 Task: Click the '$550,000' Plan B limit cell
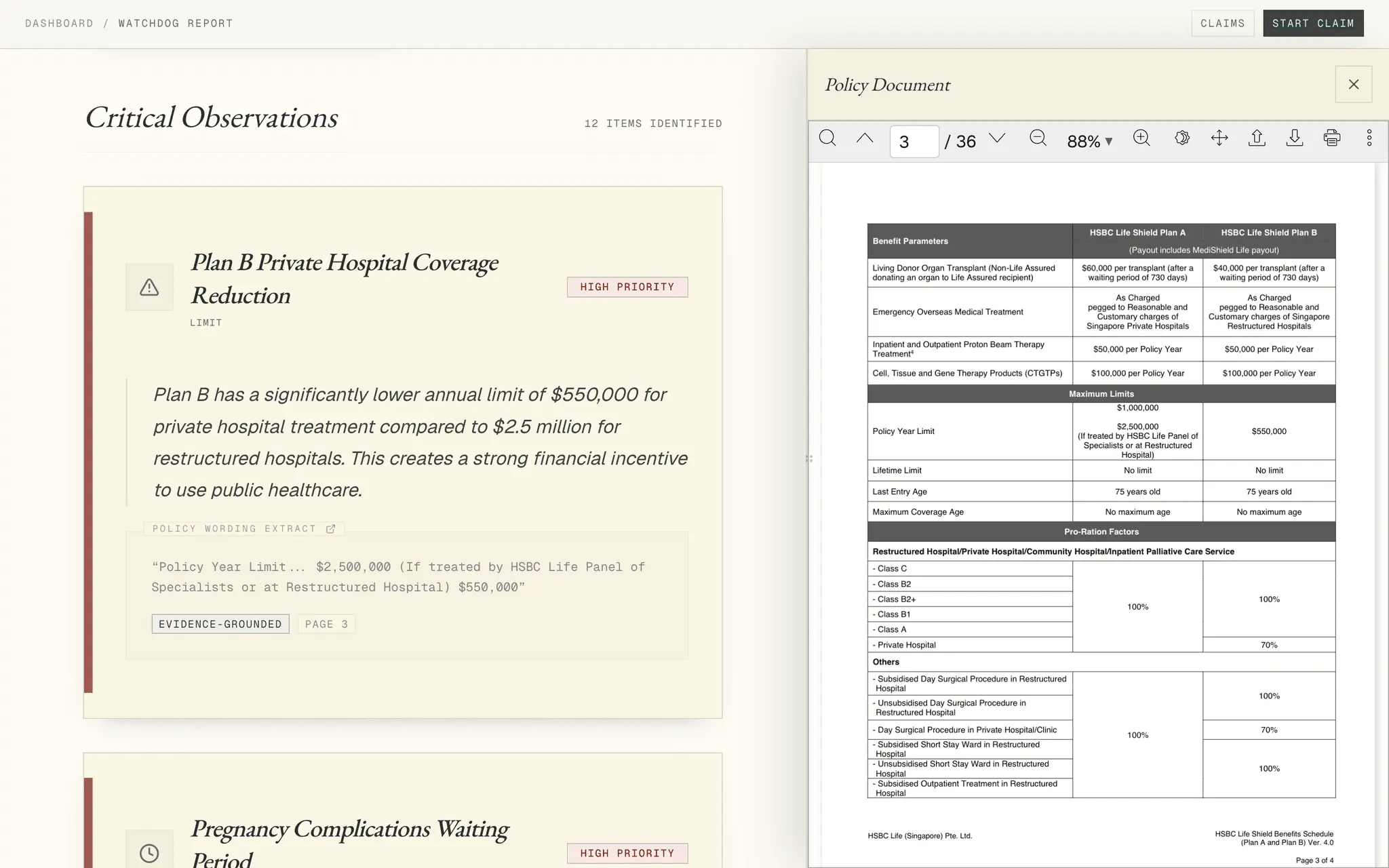[x=1269, y=431]
